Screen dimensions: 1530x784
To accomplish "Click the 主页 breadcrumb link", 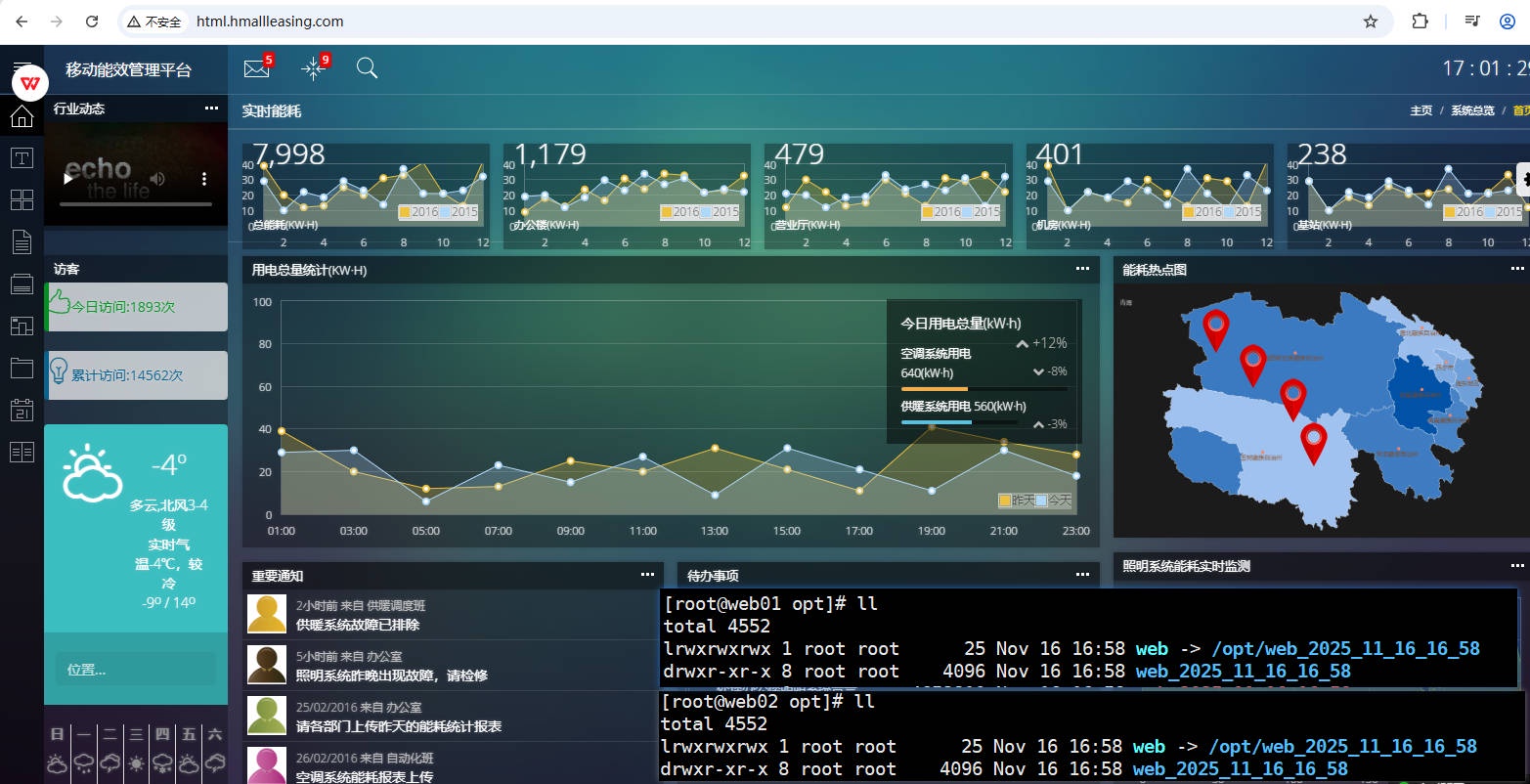I will point(1421,111).
